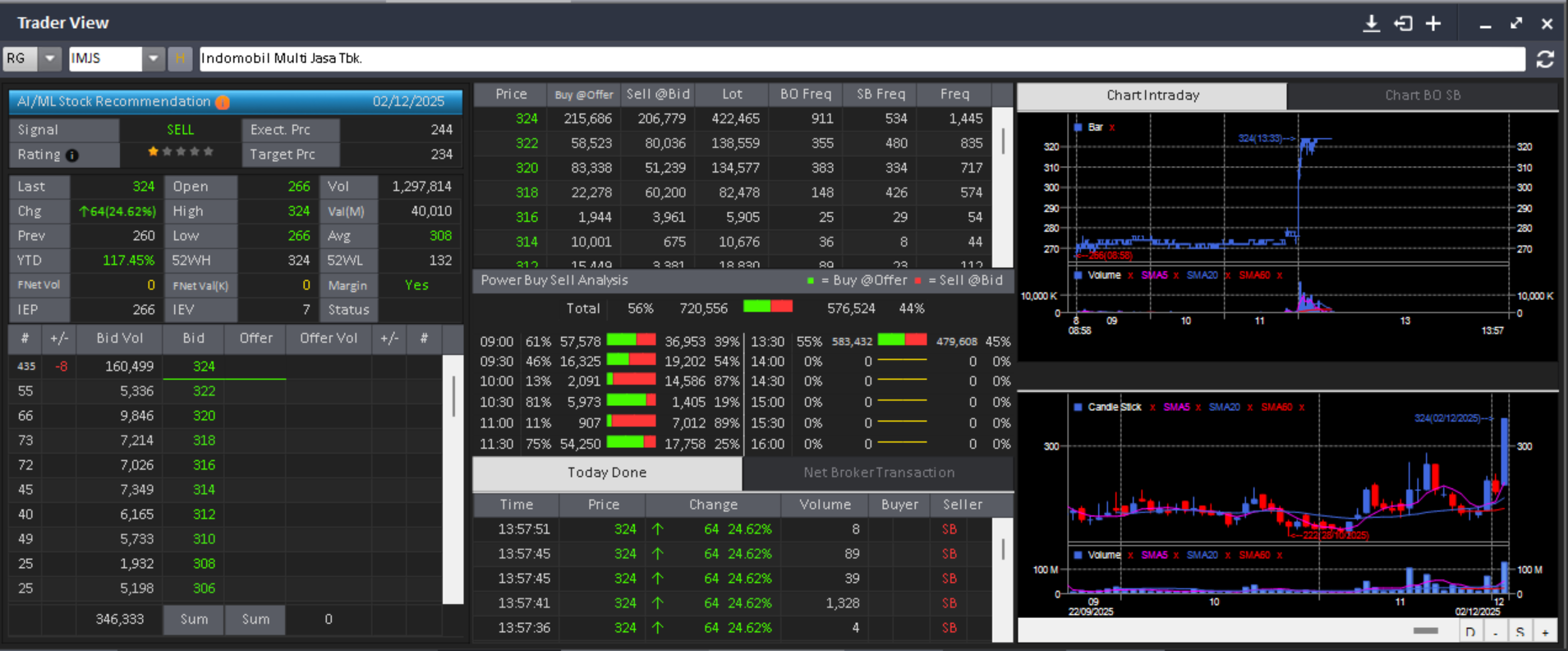The image size is (1568, 651).
Task: Click the info icon next to Rating
Action: (x=72, y=155)
